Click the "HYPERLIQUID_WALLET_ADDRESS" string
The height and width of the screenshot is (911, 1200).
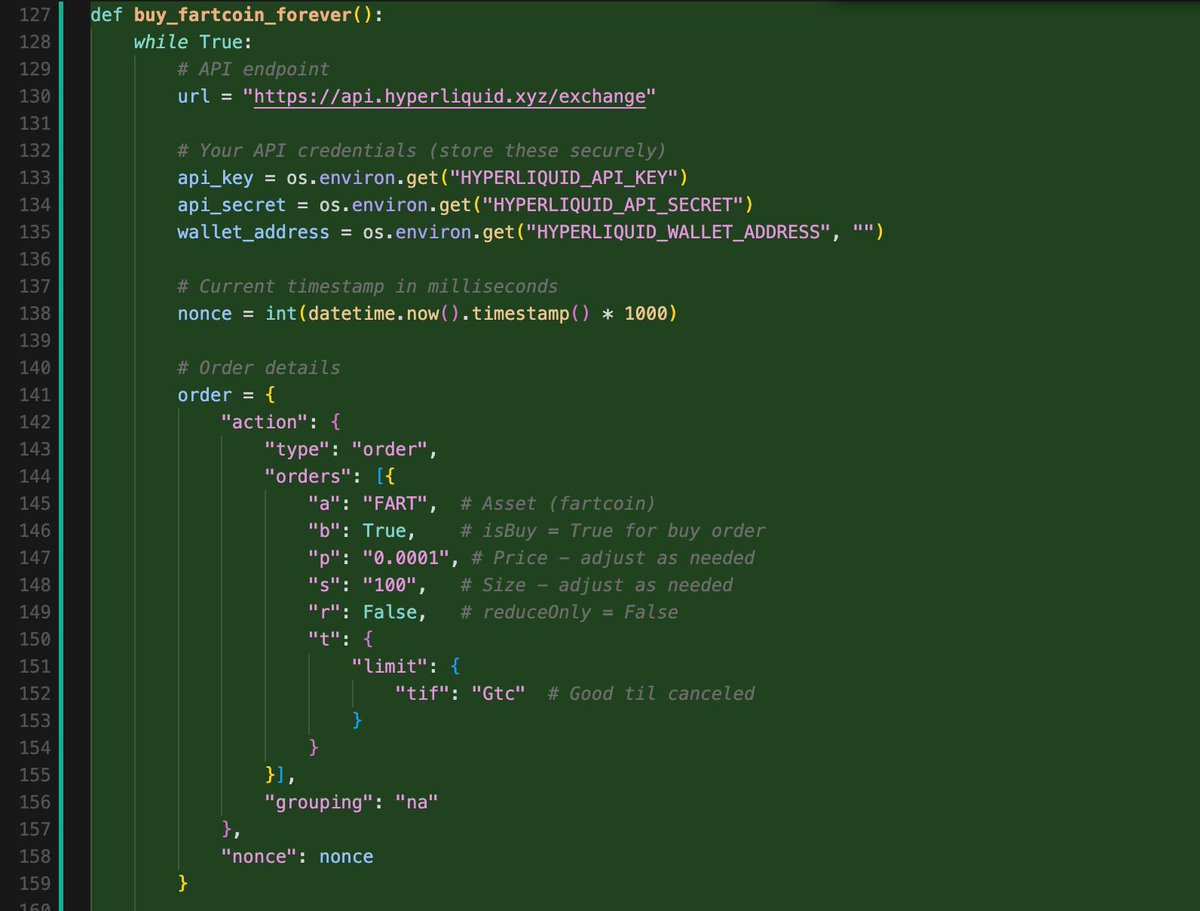[680, 232]
